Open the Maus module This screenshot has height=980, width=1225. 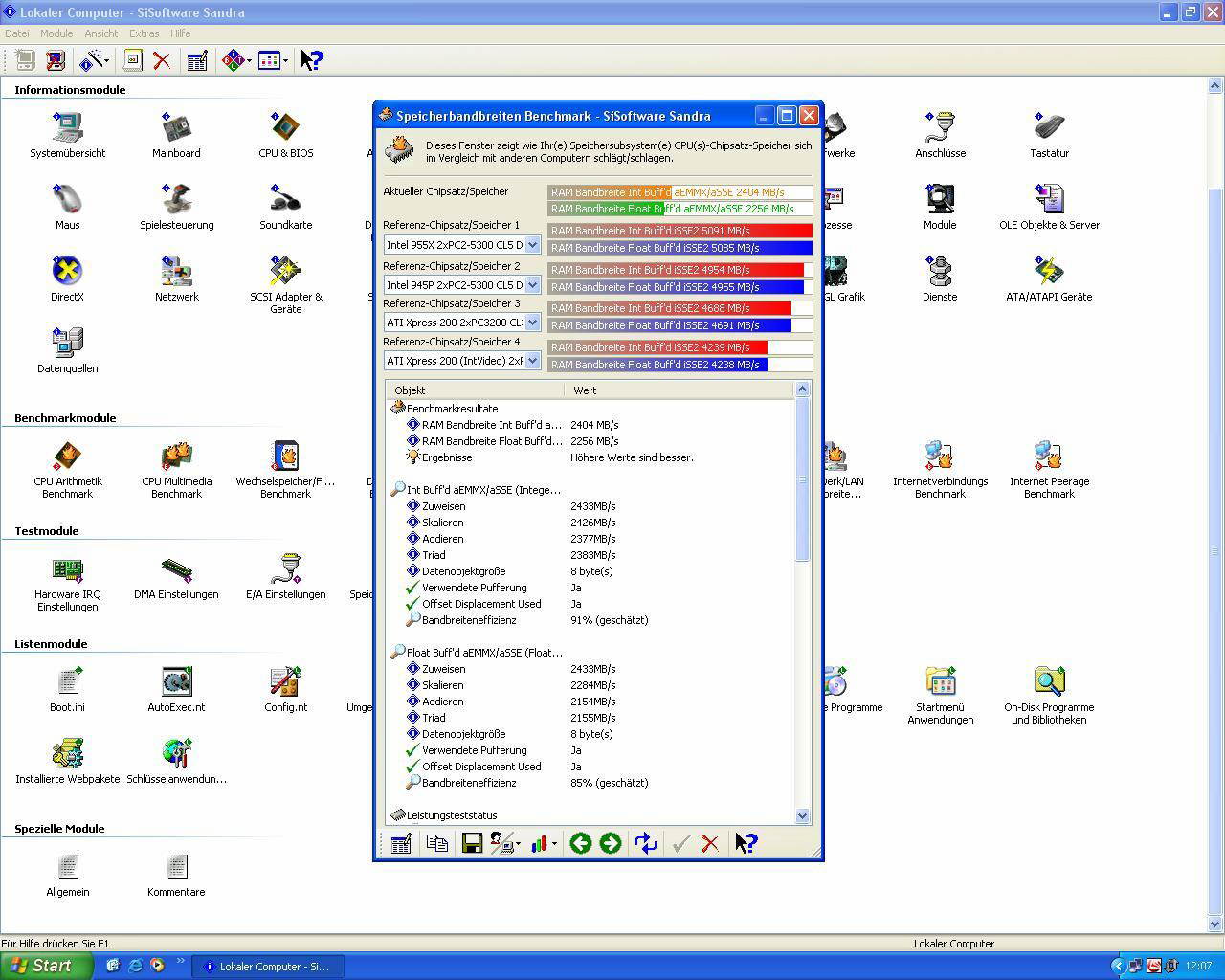(67, 207)
